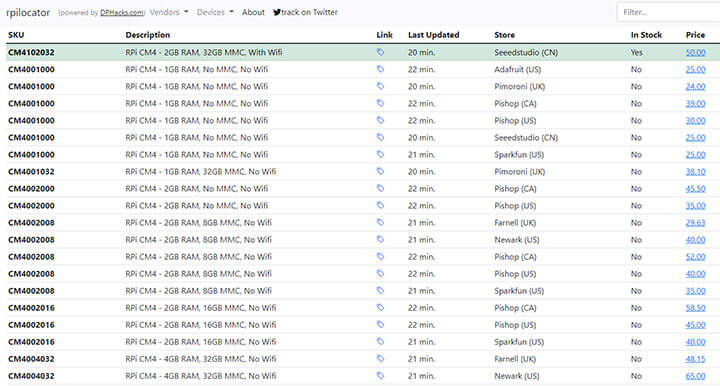Select the CM4102032 SKU cell
The image size is (720, 386).
(31, 52)
